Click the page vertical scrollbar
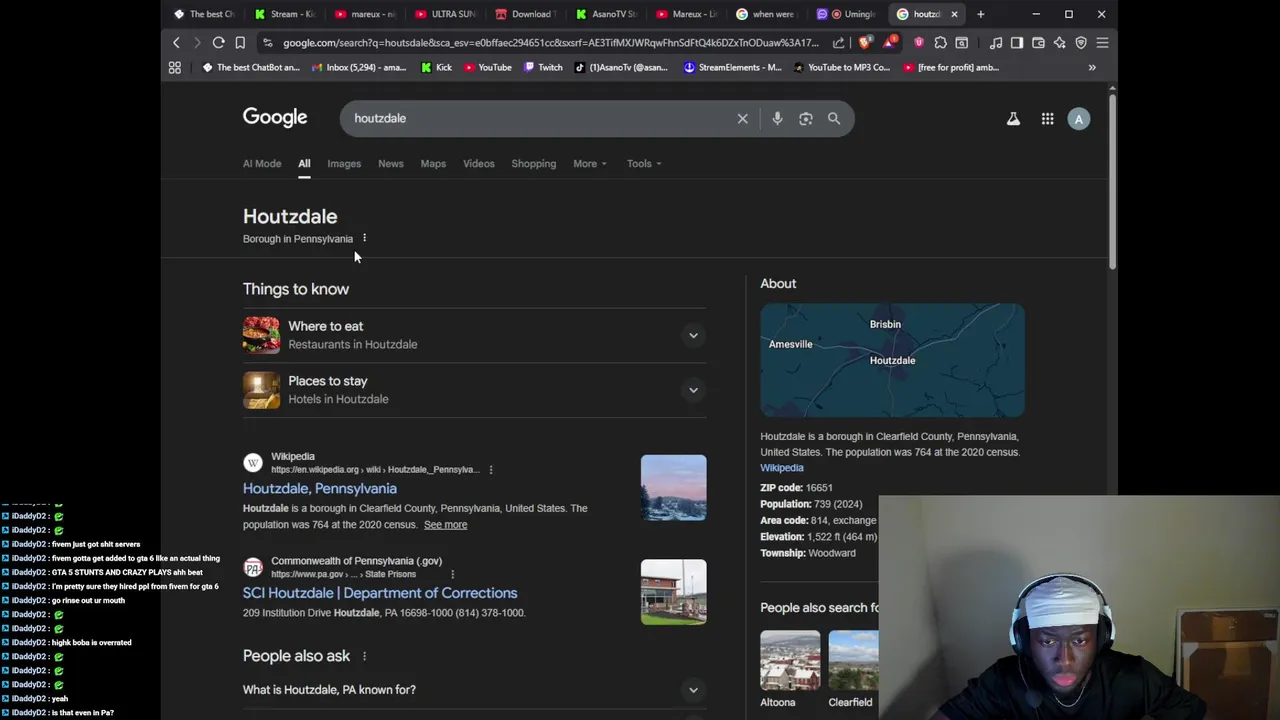This screenshot has height=720, width=1280. click(1112, 180)
